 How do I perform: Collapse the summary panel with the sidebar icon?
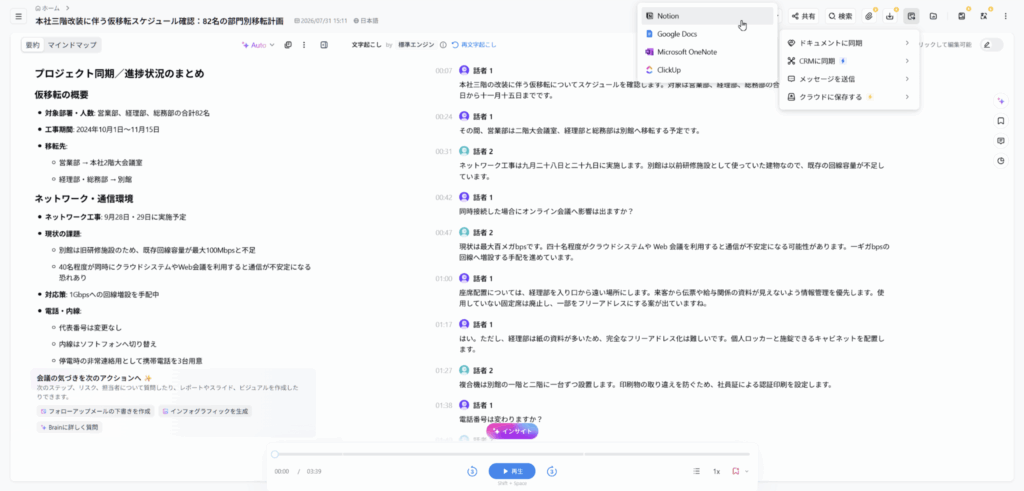324,45
